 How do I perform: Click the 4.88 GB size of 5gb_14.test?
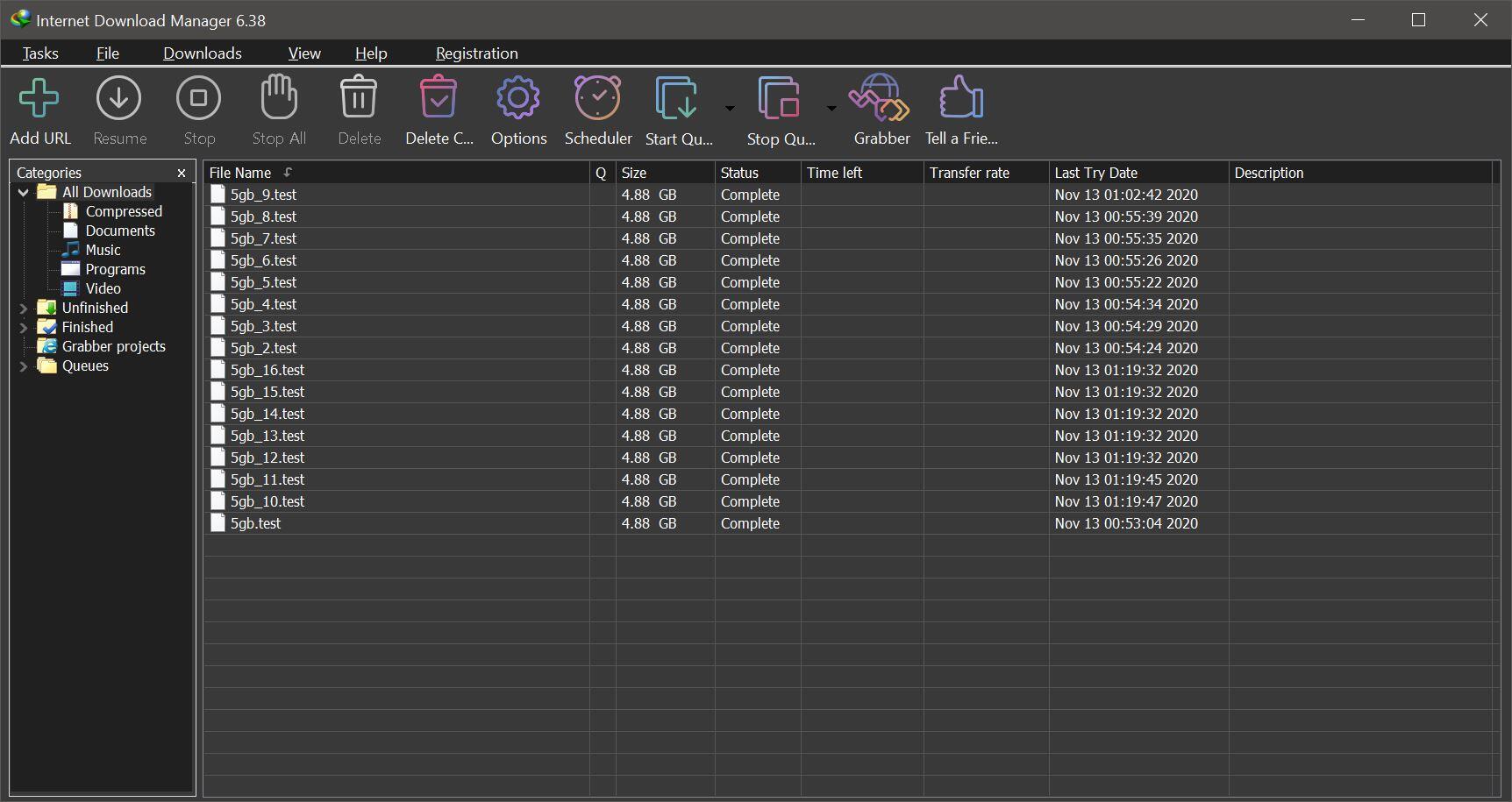click(x=649, y=414)
